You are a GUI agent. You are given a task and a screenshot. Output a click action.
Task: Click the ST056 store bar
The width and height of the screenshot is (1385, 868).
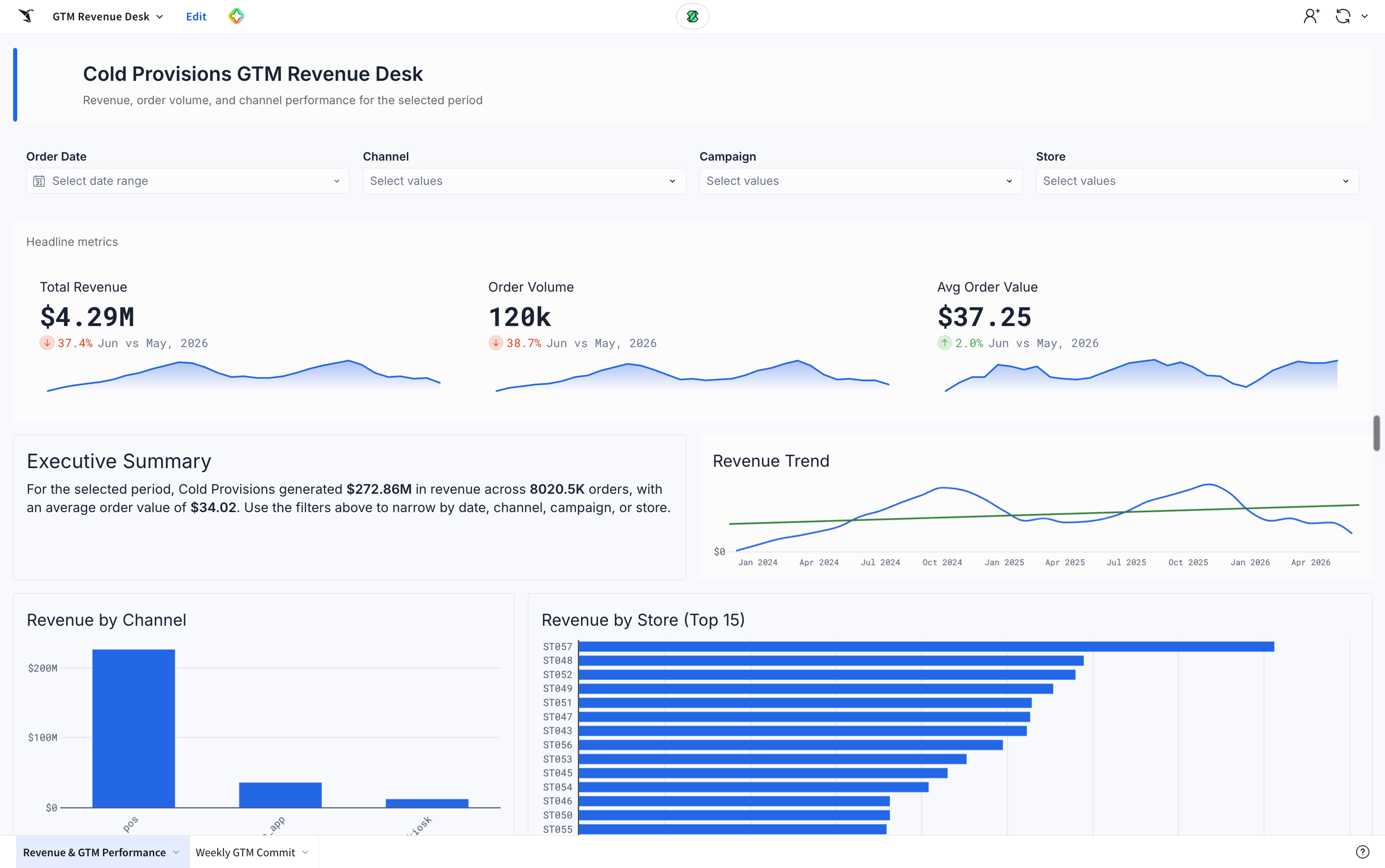[x=791, y=745]
